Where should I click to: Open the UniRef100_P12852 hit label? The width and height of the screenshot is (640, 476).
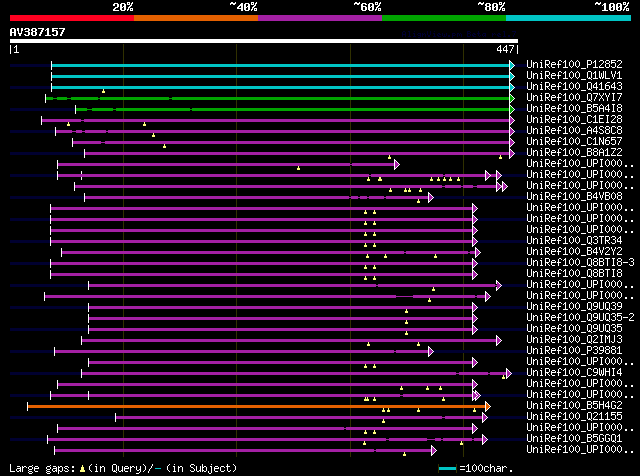(x=574, y=65)
